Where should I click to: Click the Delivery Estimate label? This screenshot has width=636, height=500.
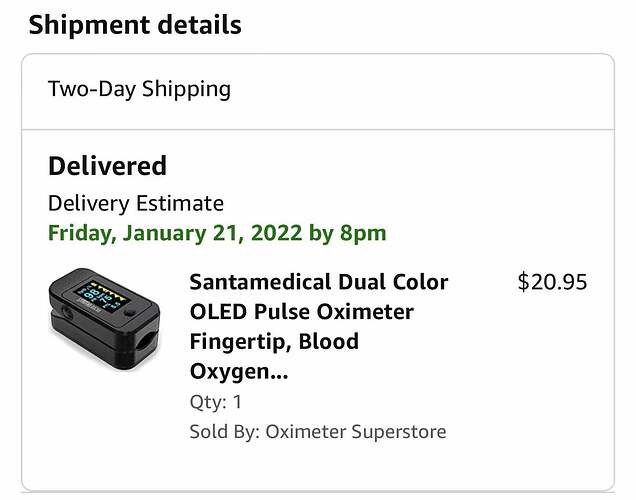pyautogui.click(x=136, y=204)
